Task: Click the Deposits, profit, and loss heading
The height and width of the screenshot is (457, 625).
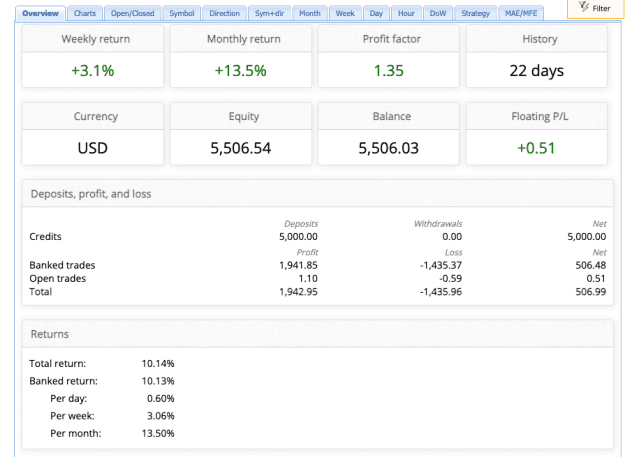Action: pos(91,194)
